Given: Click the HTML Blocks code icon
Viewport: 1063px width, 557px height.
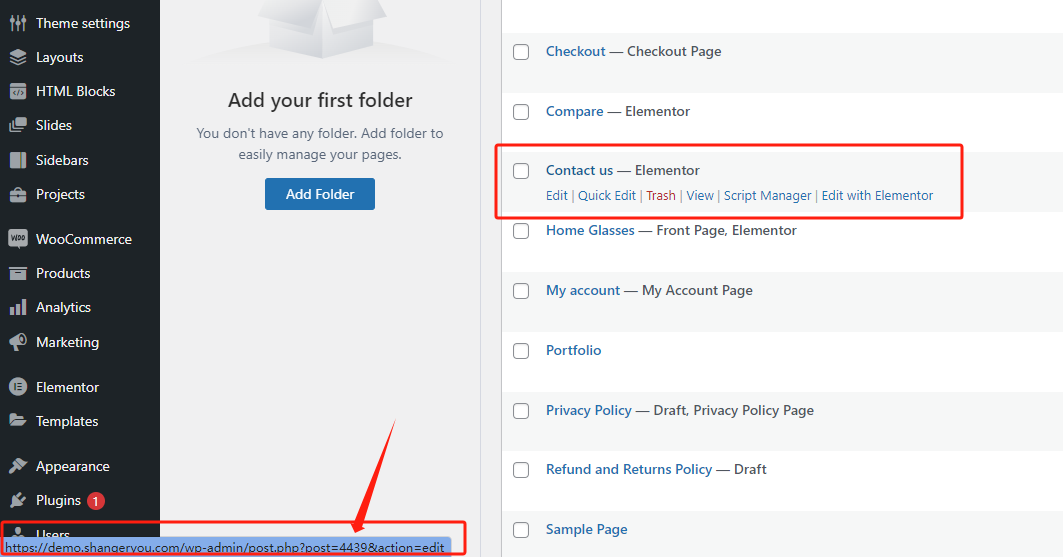Looking at the screenshot, I should click(x=18, y=91).
